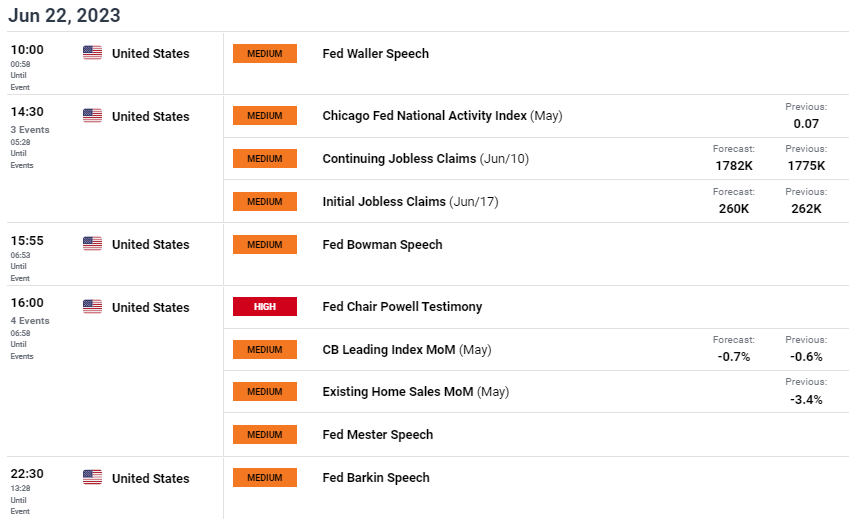Click the US flag in 16:00 row
This screenshot has height=523, width=849.
pos(92,307)
